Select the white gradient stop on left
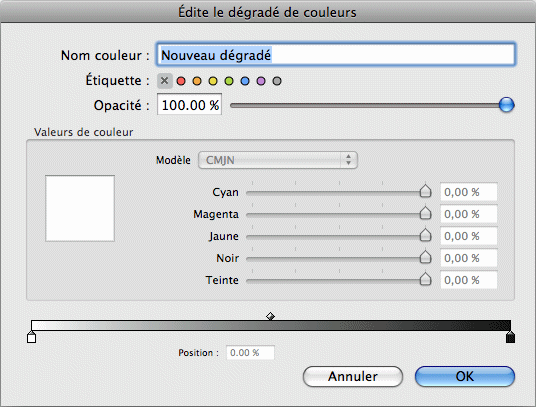The width and height of the screenshot is (536, 407). click(x=31, y=337)
